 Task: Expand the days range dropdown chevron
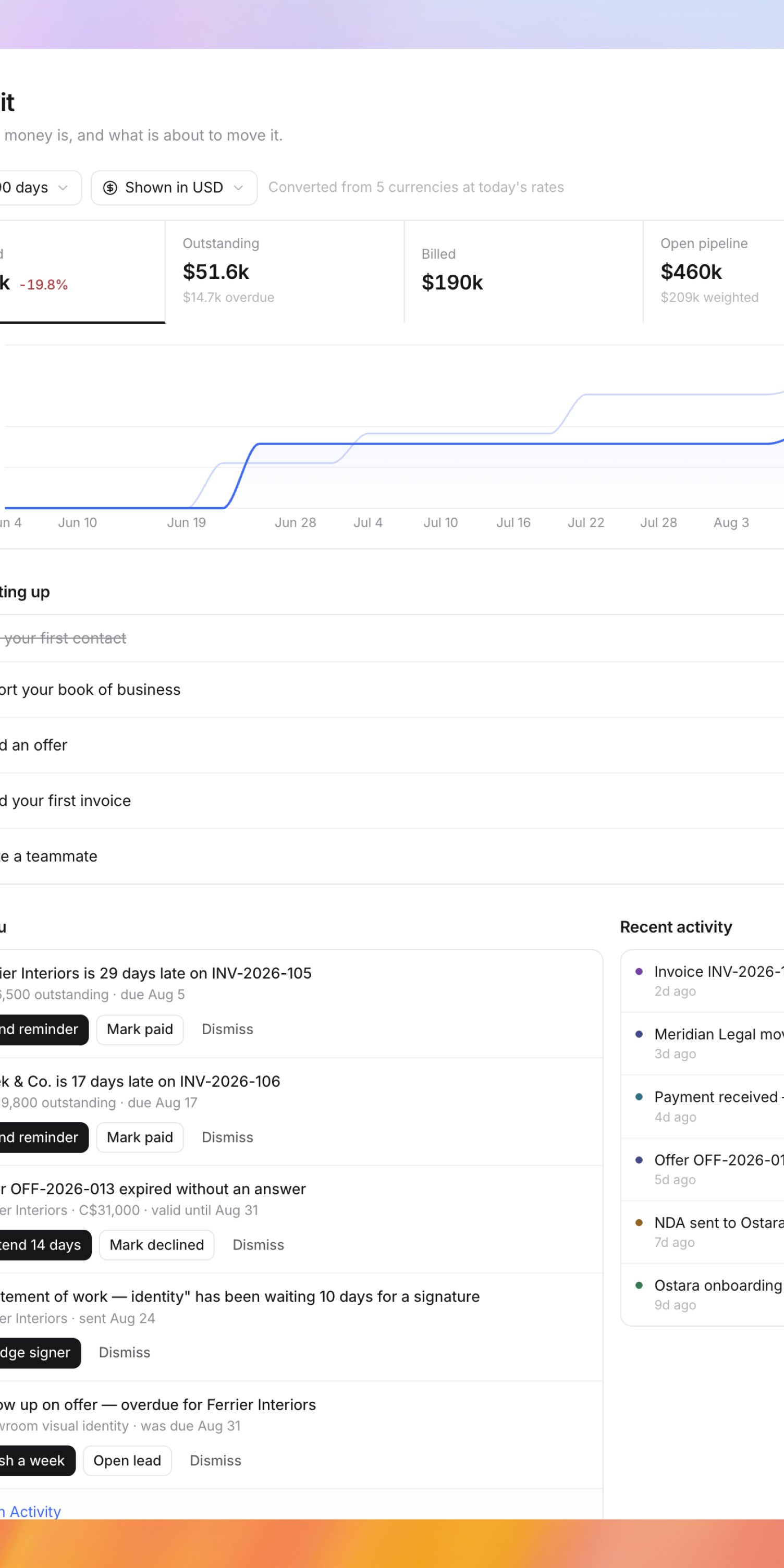(x=63, y=188)
